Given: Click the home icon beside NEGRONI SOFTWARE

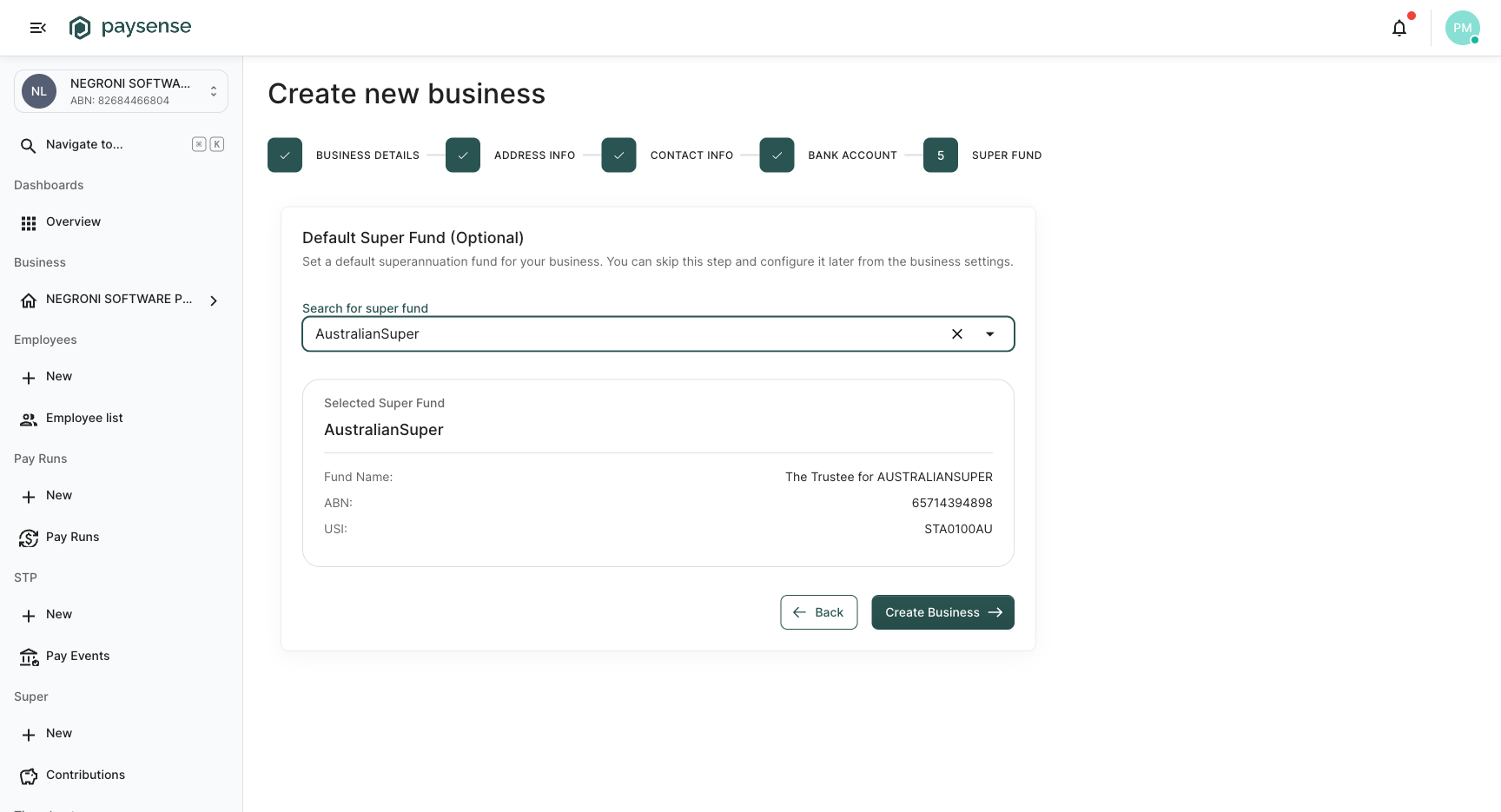Looking at the screenshot, I should 29,300.
